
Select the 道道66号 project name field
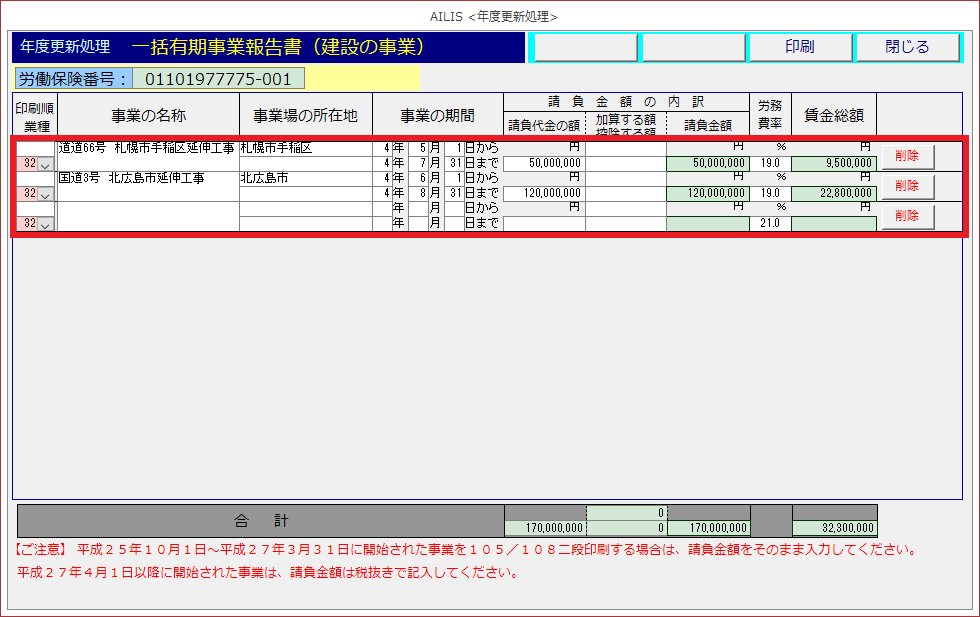147,149
